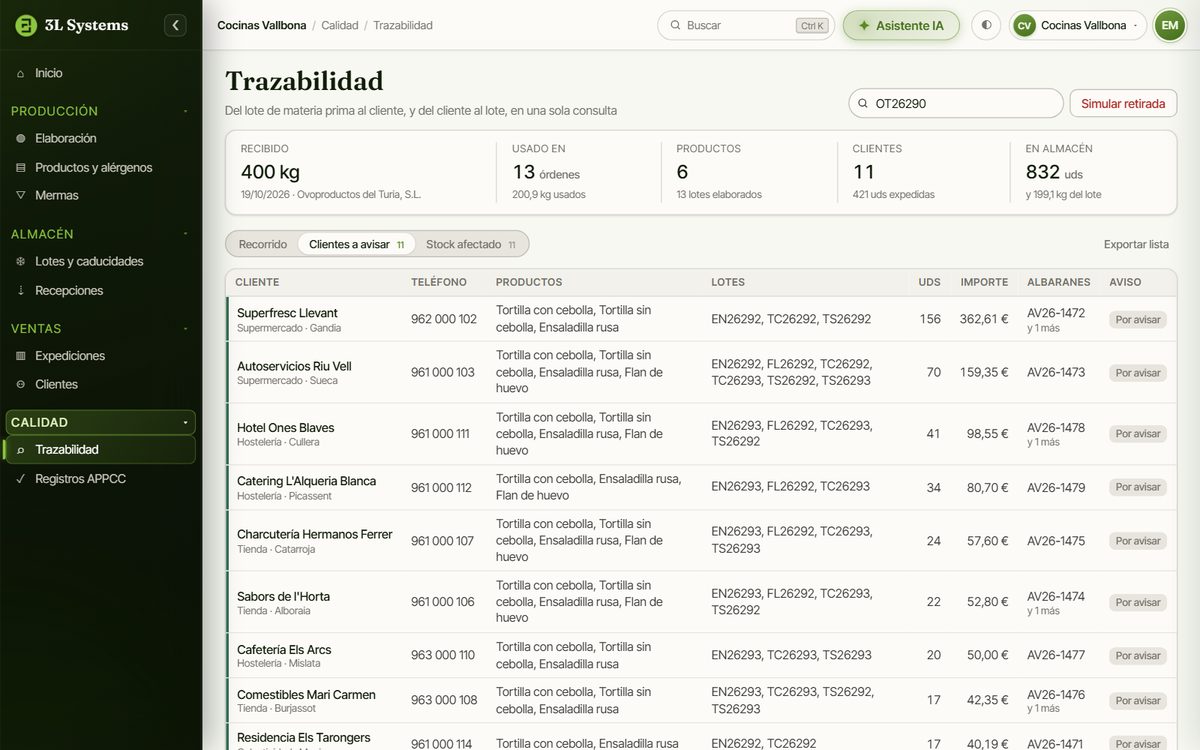Click albarán AV26-1479
Viewport: 1200px width, 750px height.
pyautogui.click(x=1056, y=487)
